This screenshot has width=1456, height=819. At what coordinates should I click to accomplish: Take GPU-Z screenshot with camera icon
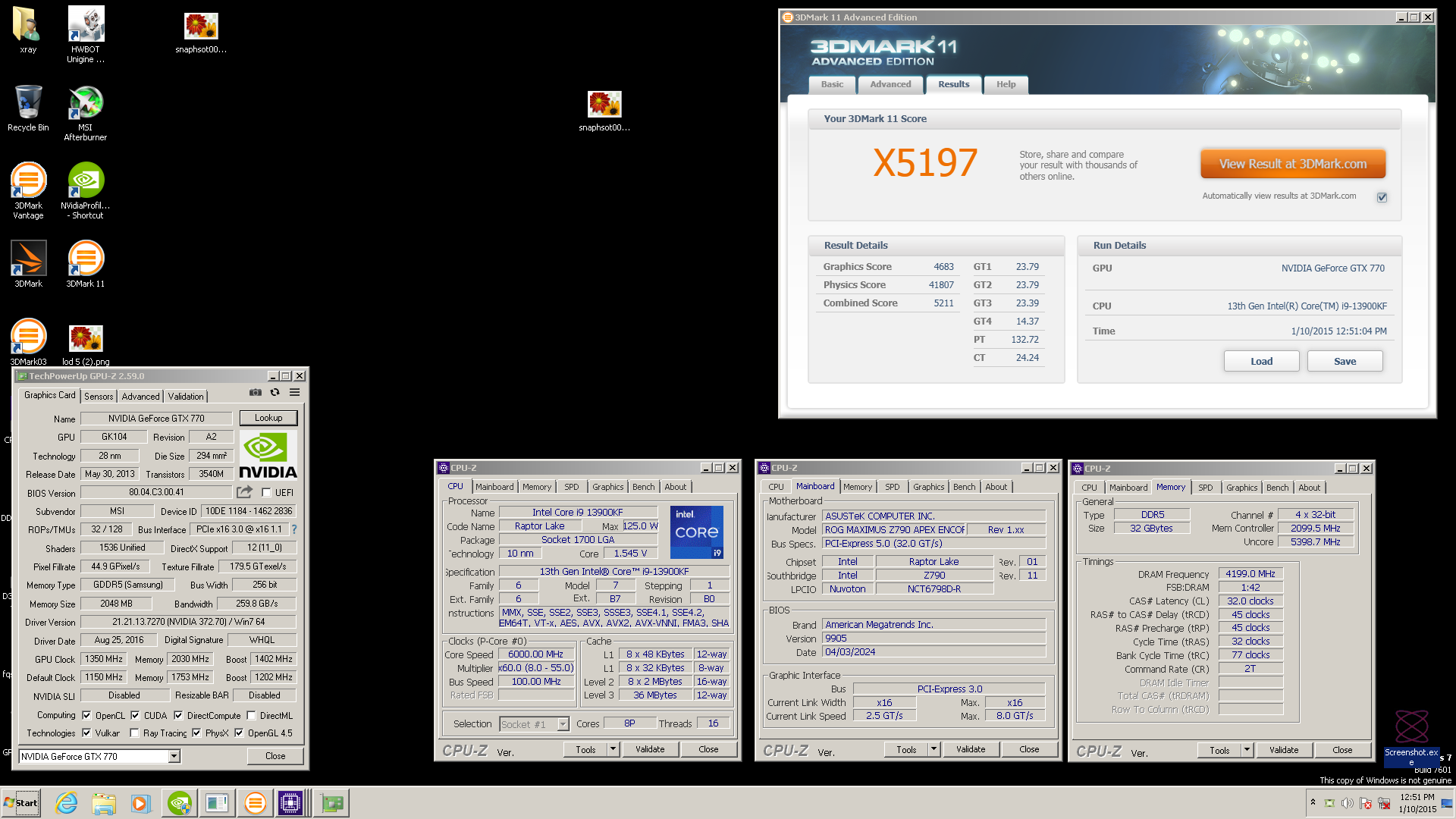pyautogui.click(x=256, y=393)
